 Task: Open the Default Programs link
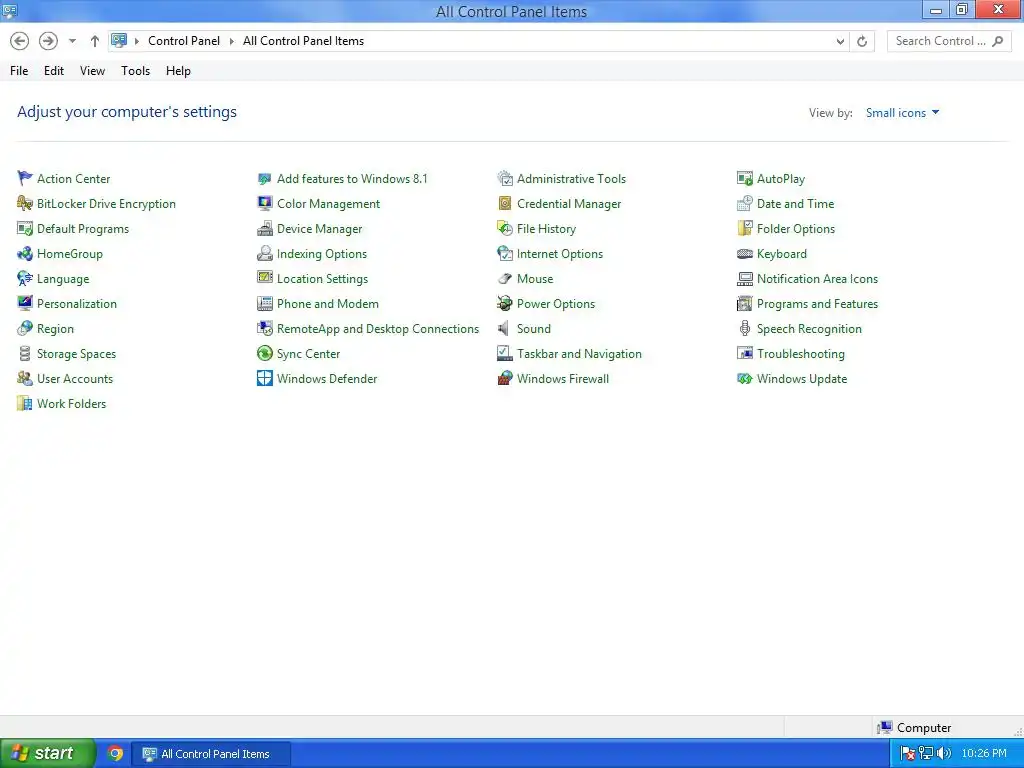83,229
